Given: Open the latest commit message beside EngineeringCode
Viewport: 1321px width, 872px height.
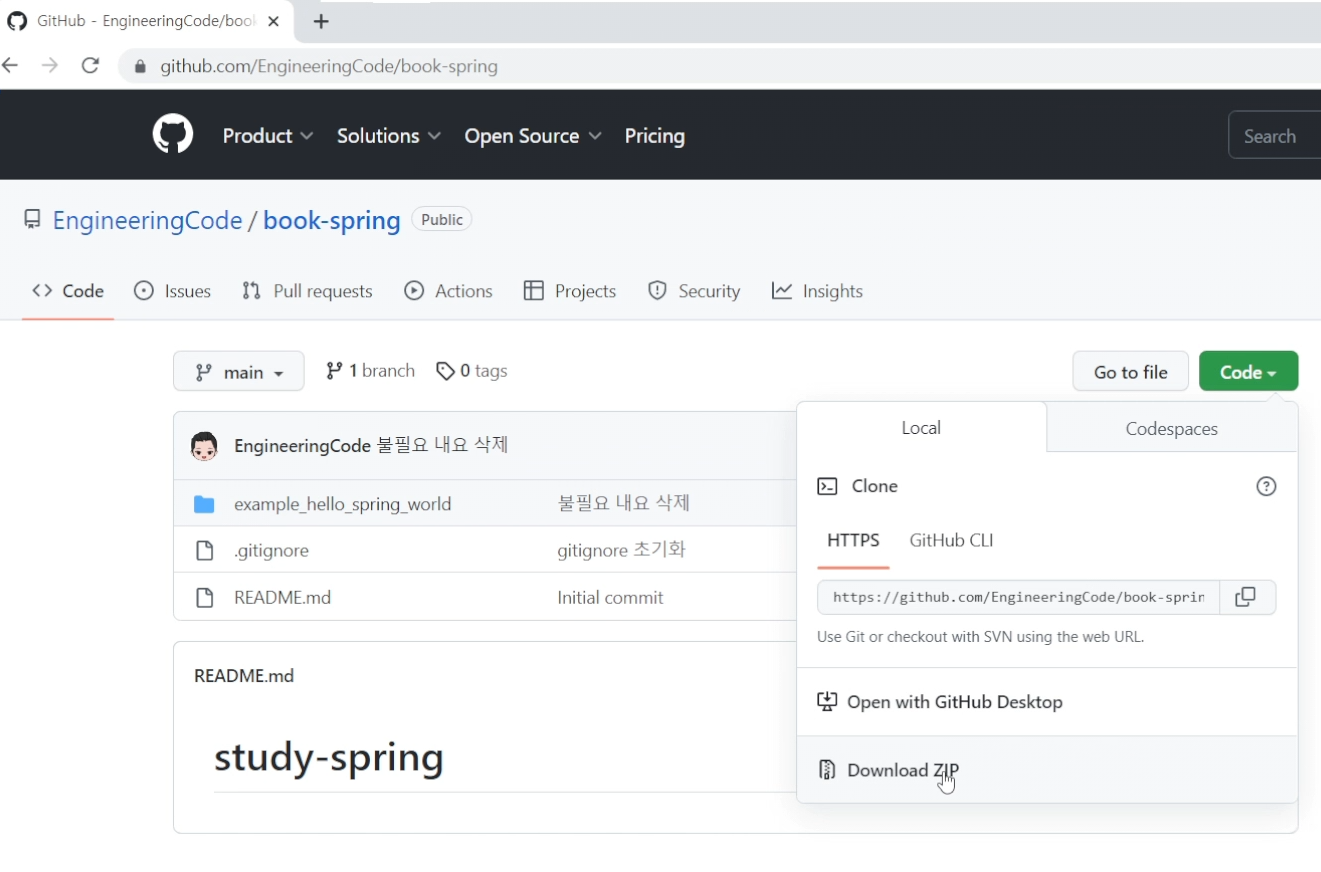Looking at the screenshot, I should coord(442,446).
